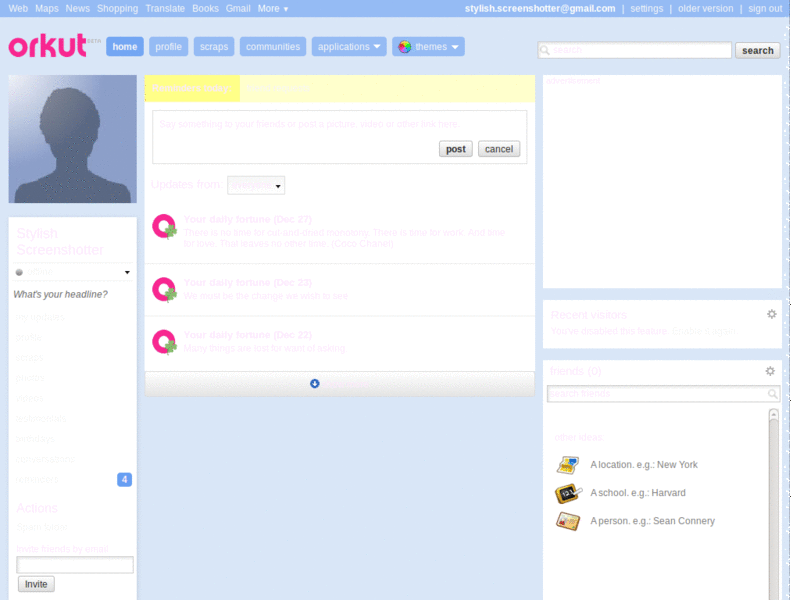Open Books in the top bar

205,9
